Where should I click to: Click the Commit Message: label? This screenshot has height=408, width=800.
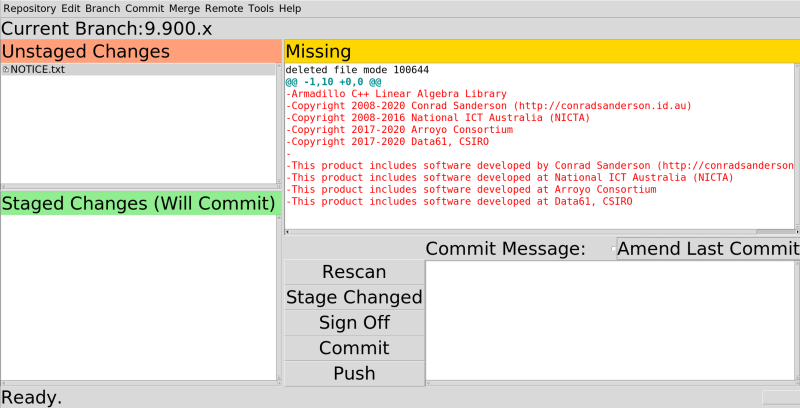click(506, 248)
